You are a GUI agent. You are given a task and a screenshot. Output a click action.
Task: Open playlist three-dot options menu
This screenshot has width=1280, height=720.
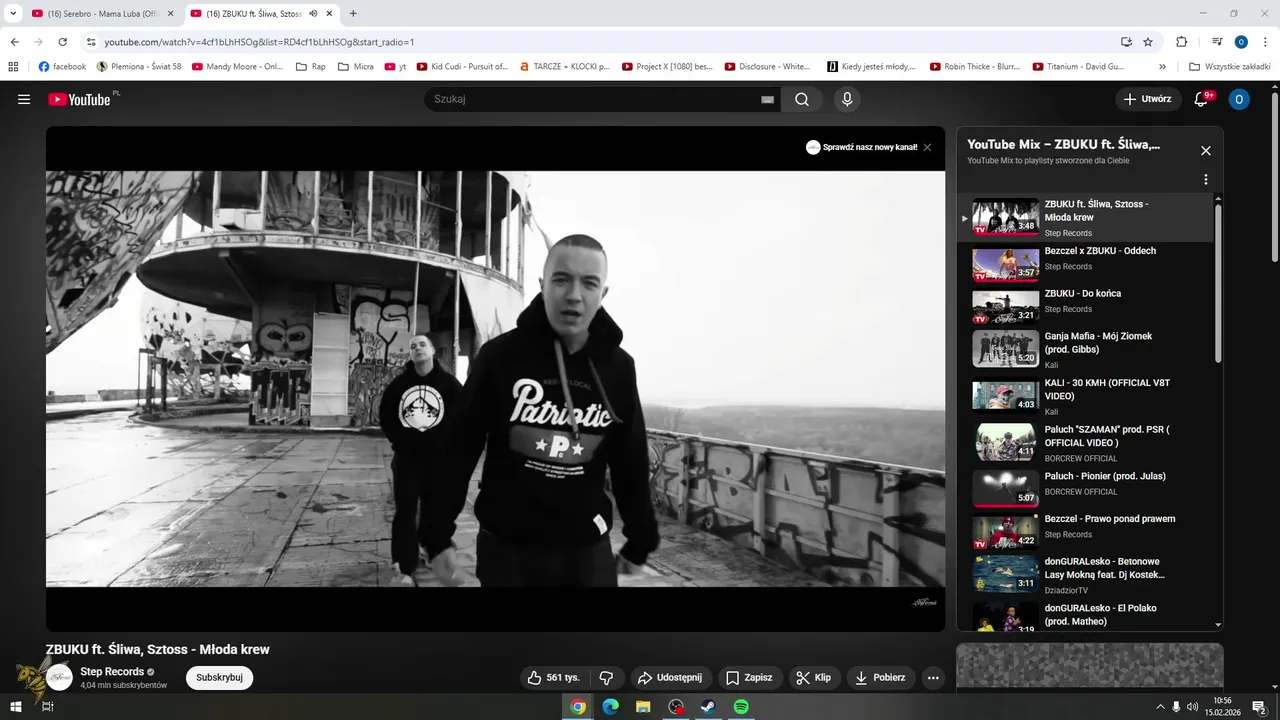[1206, 179]
